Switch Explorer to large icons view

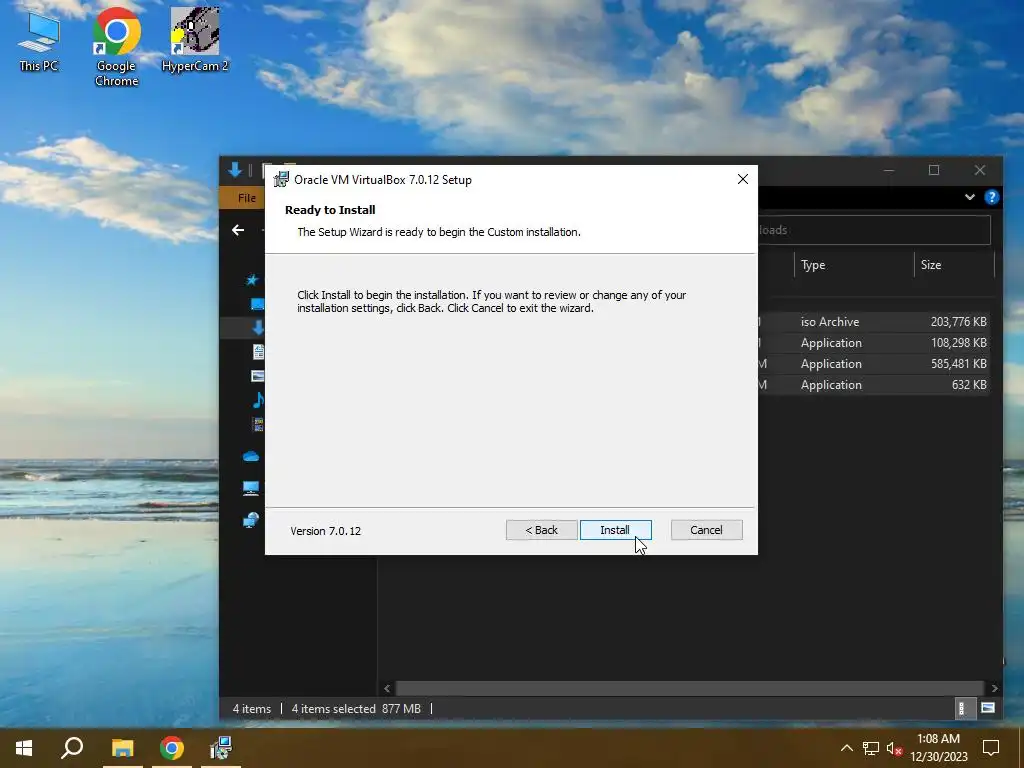point(987,708)
